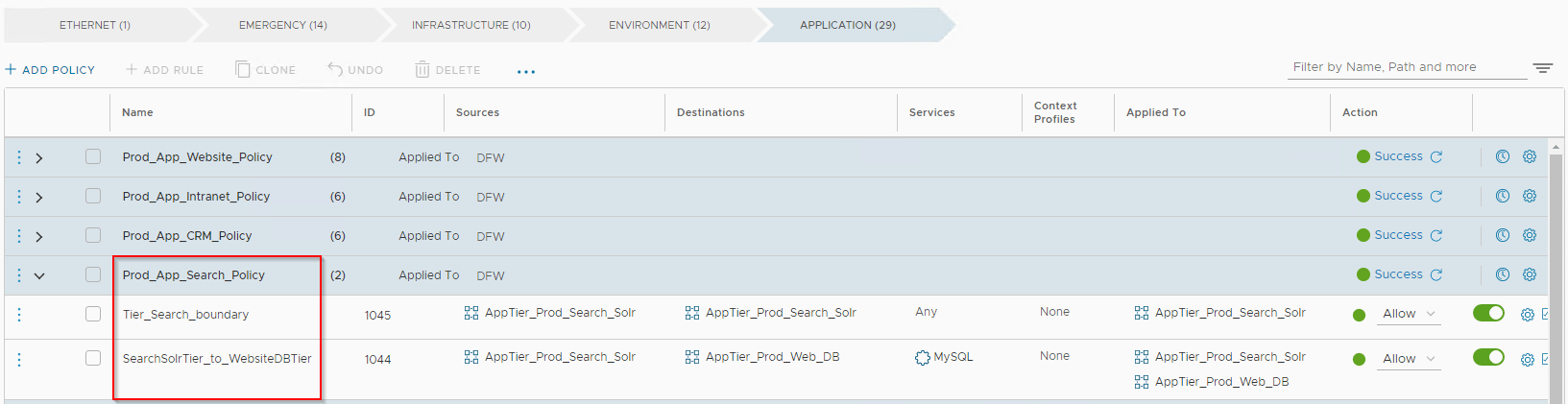View history clock icon for Prod_App_CRM_Policy

point(1503,235)
